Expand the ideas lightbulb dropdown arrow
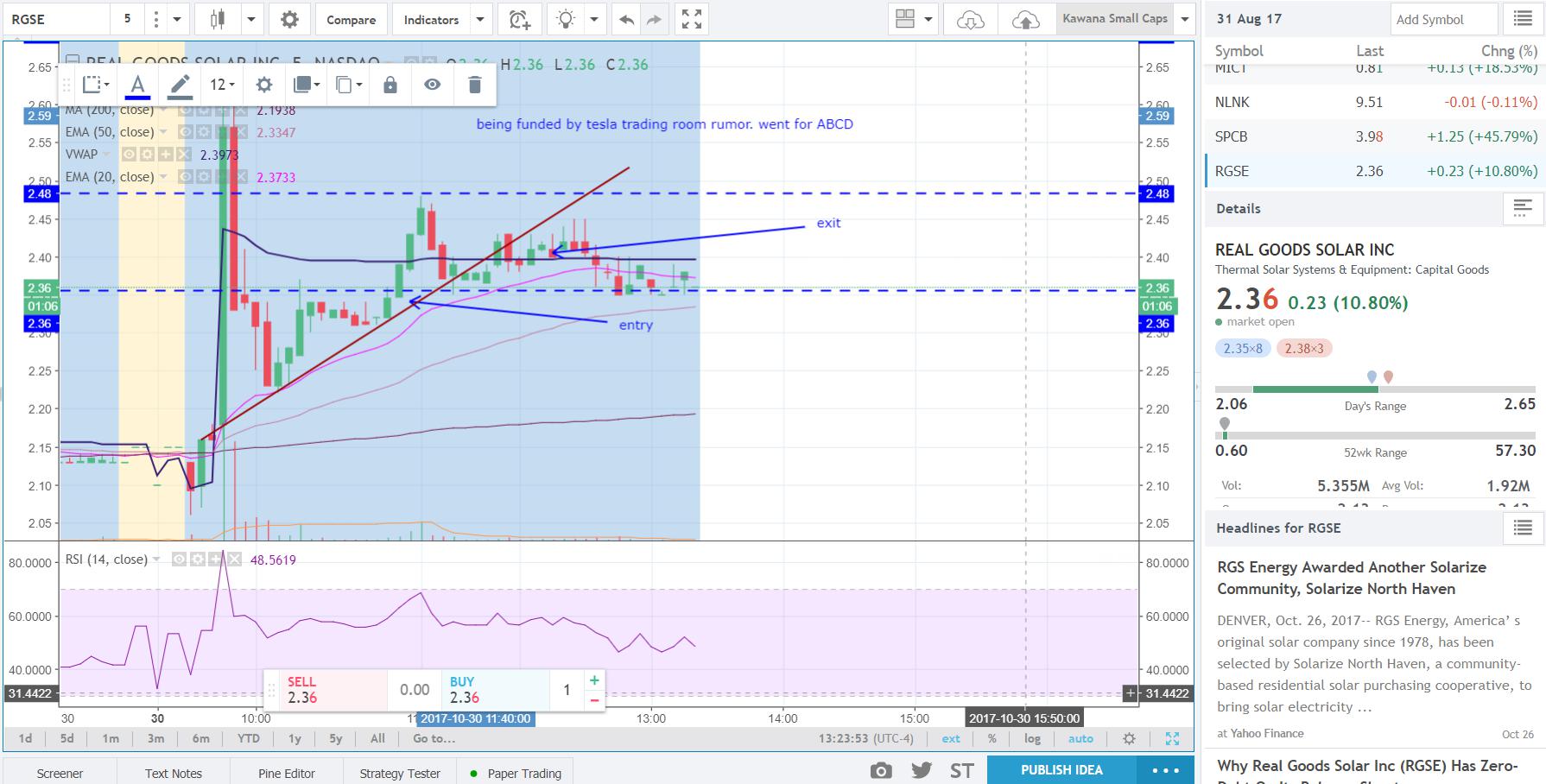1546x784 pixels. 594,19
